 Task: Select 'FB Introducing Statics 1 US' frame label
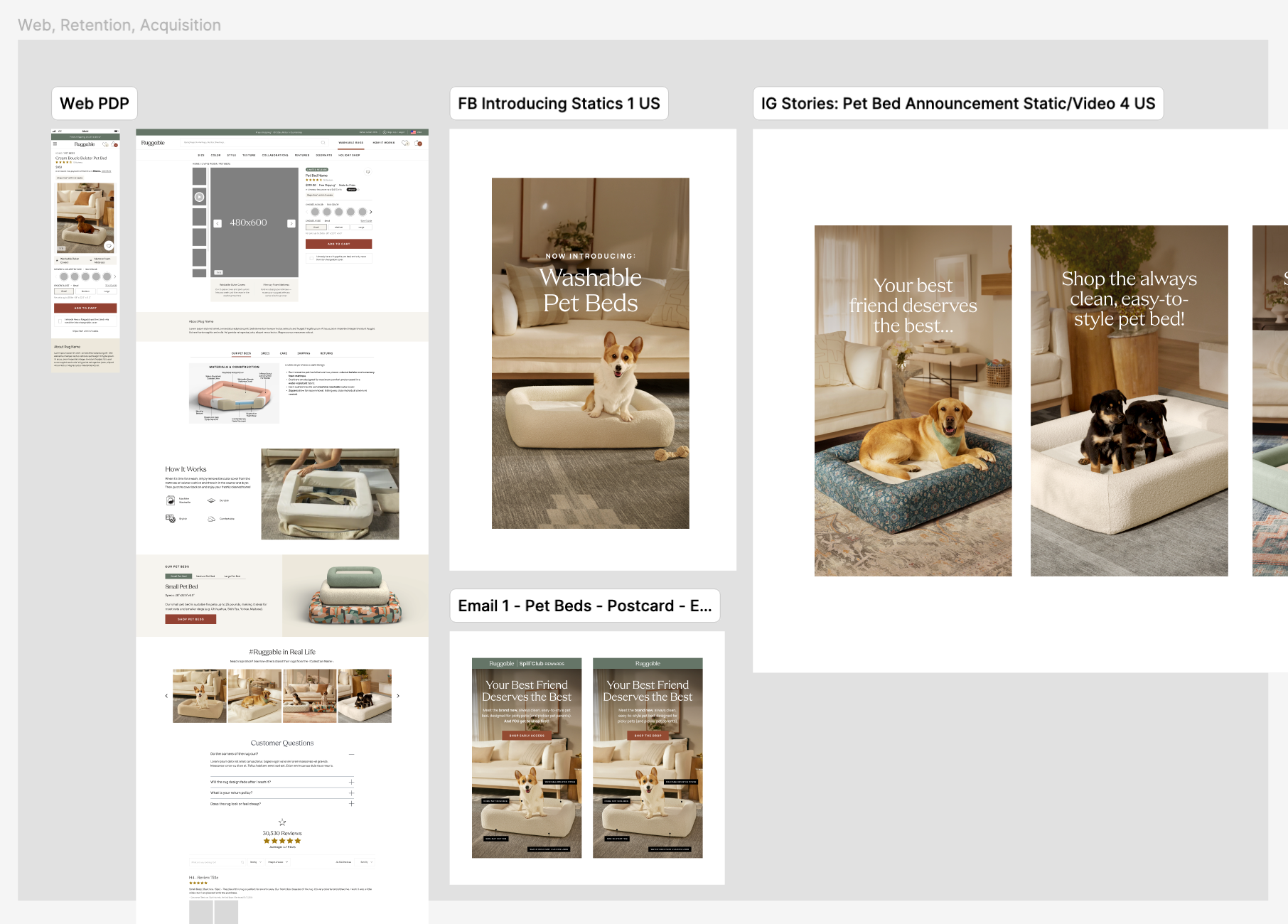click(x=559, y=103)
